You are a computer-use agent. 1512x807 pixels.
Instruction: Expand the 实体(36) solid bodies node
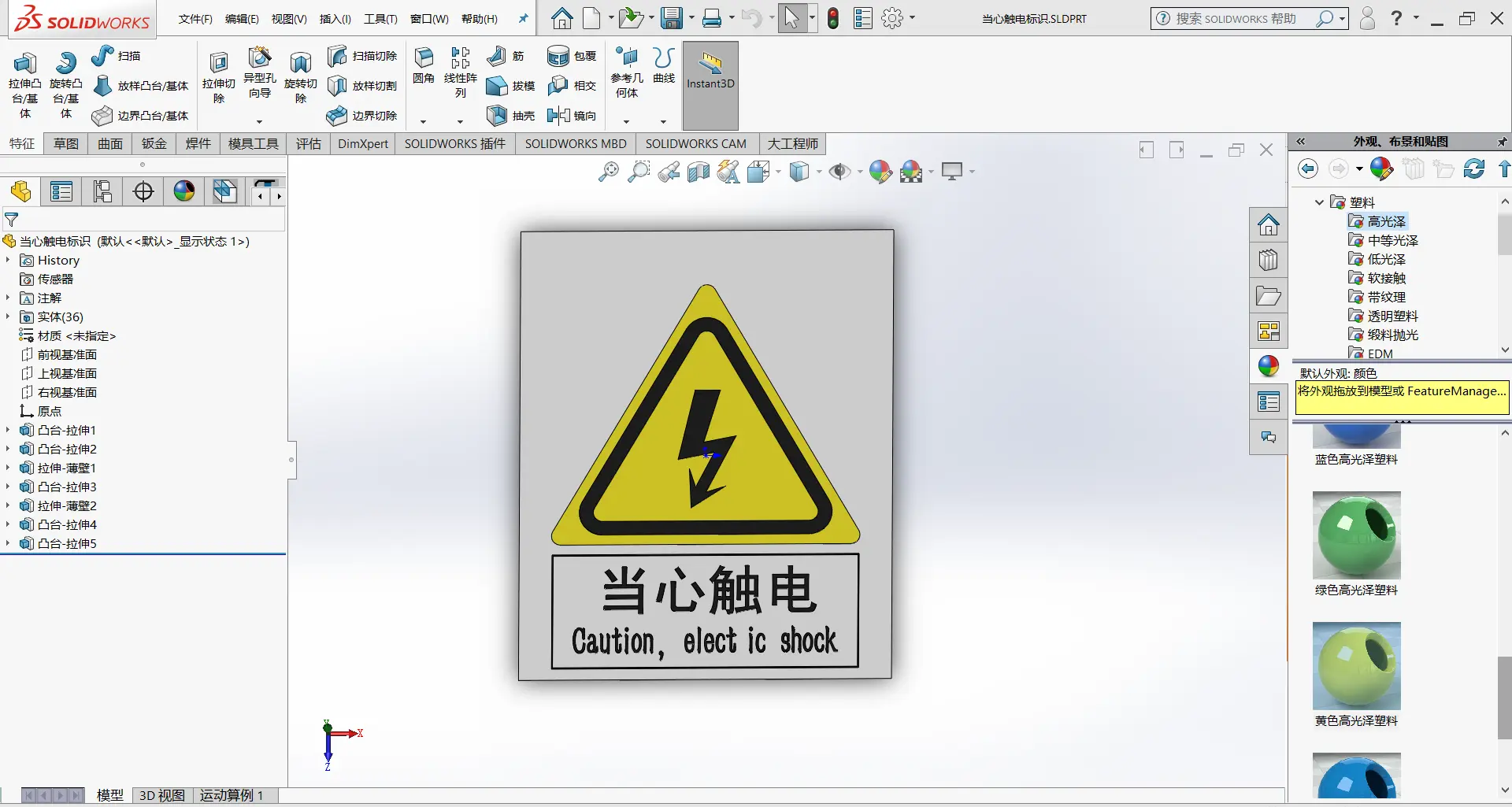pyautogui.click(x=8, y=317)
